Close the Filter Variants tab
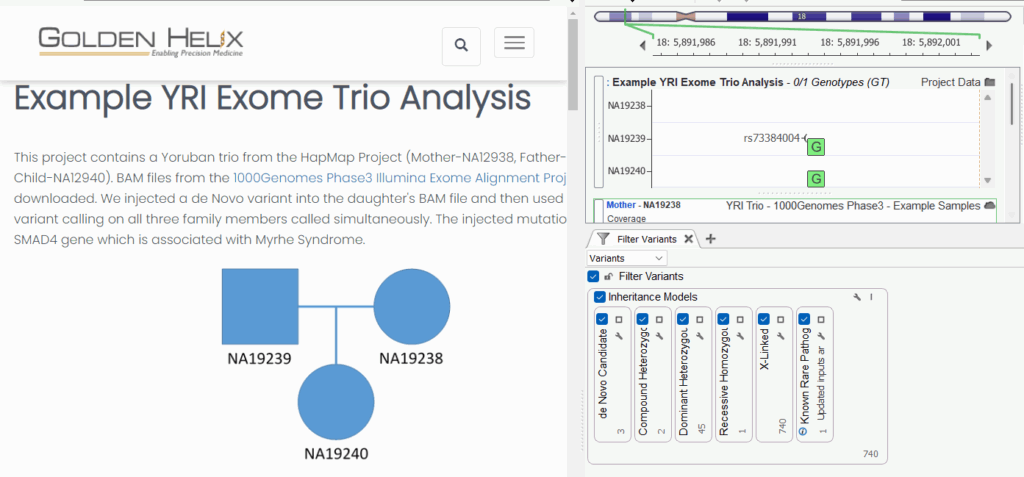This screenshot has height=477, width=1024. click(688, 239)
